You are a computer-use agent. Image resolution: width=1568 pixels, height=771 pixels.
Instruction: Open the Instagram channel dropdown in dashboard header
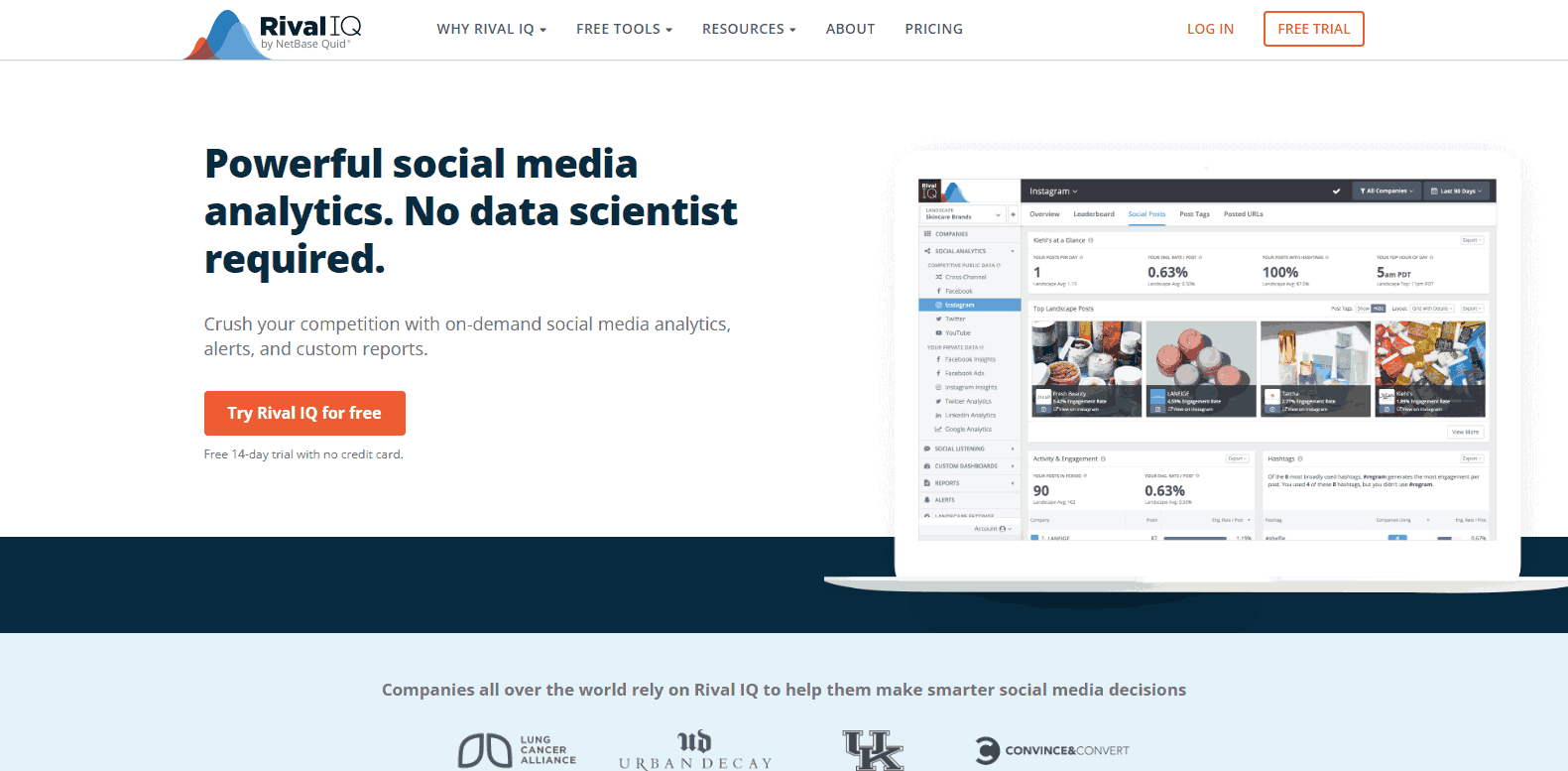[x=1053, y=191]
